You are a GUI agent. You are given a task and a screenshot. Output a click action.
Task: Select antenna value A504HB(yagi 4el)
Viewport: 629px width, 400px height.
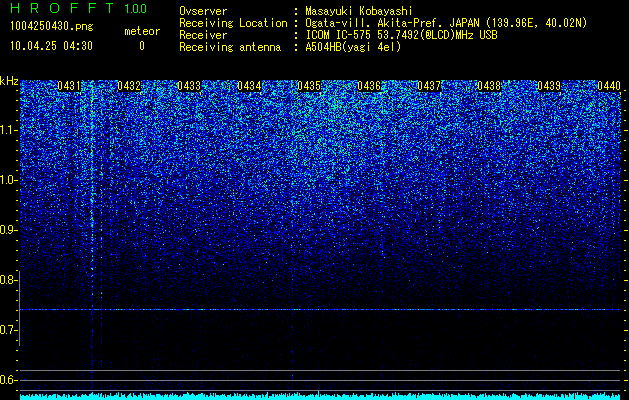tap(353, 47)
